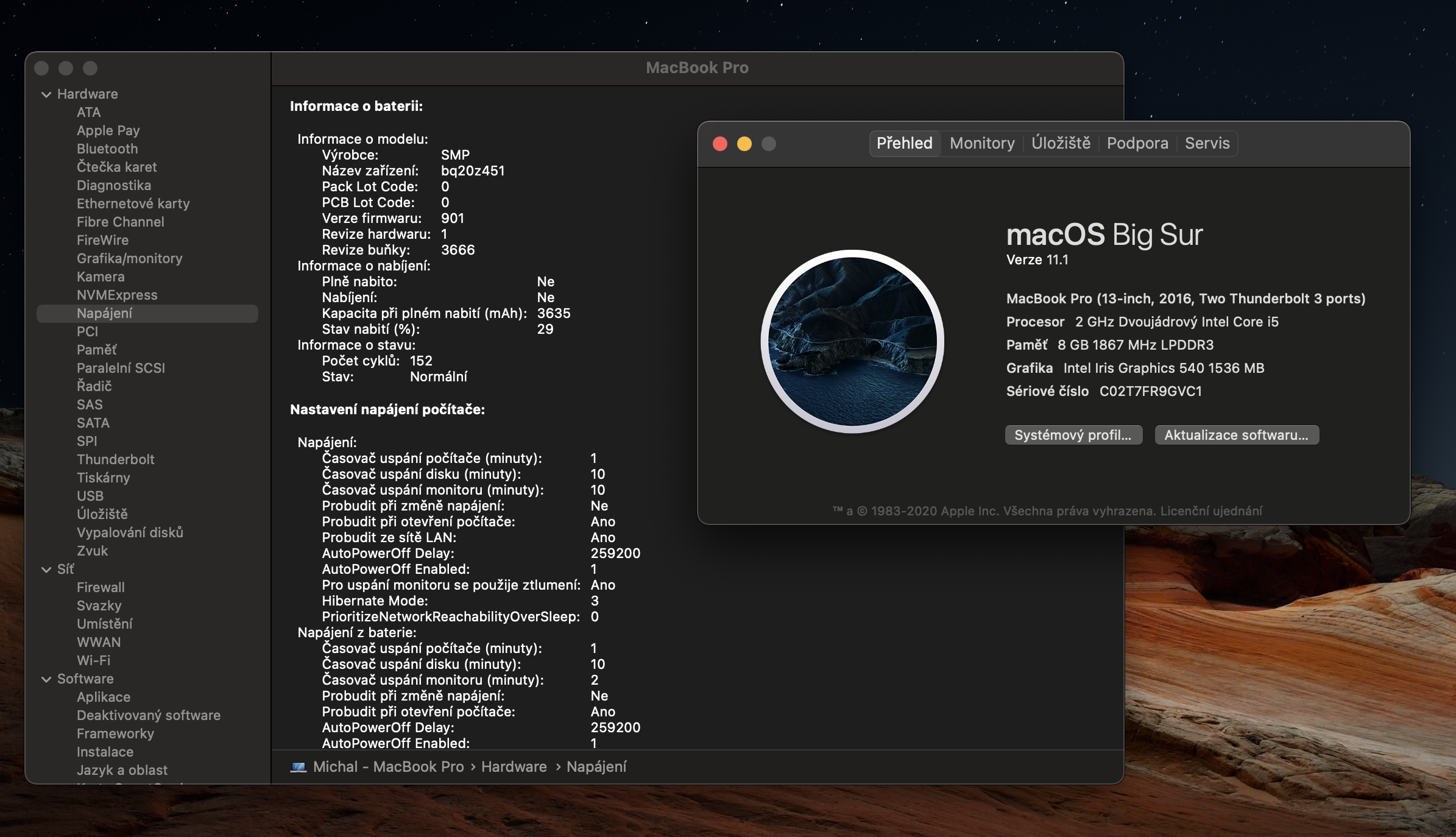
Task: Select Aplikace under Software
Action: (x=104, y=697)
